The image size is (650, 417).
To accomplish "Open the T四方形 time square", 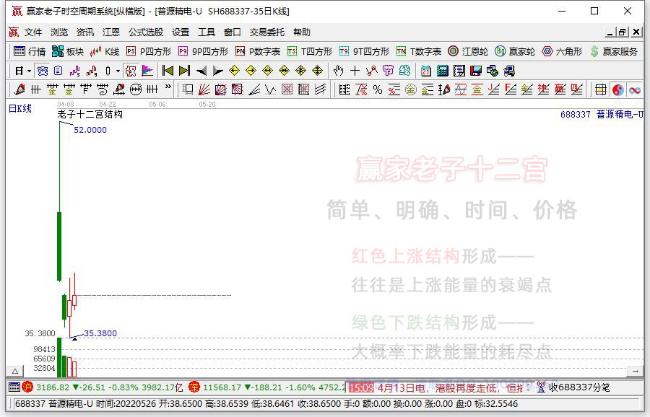I will (x=310, y=51).
